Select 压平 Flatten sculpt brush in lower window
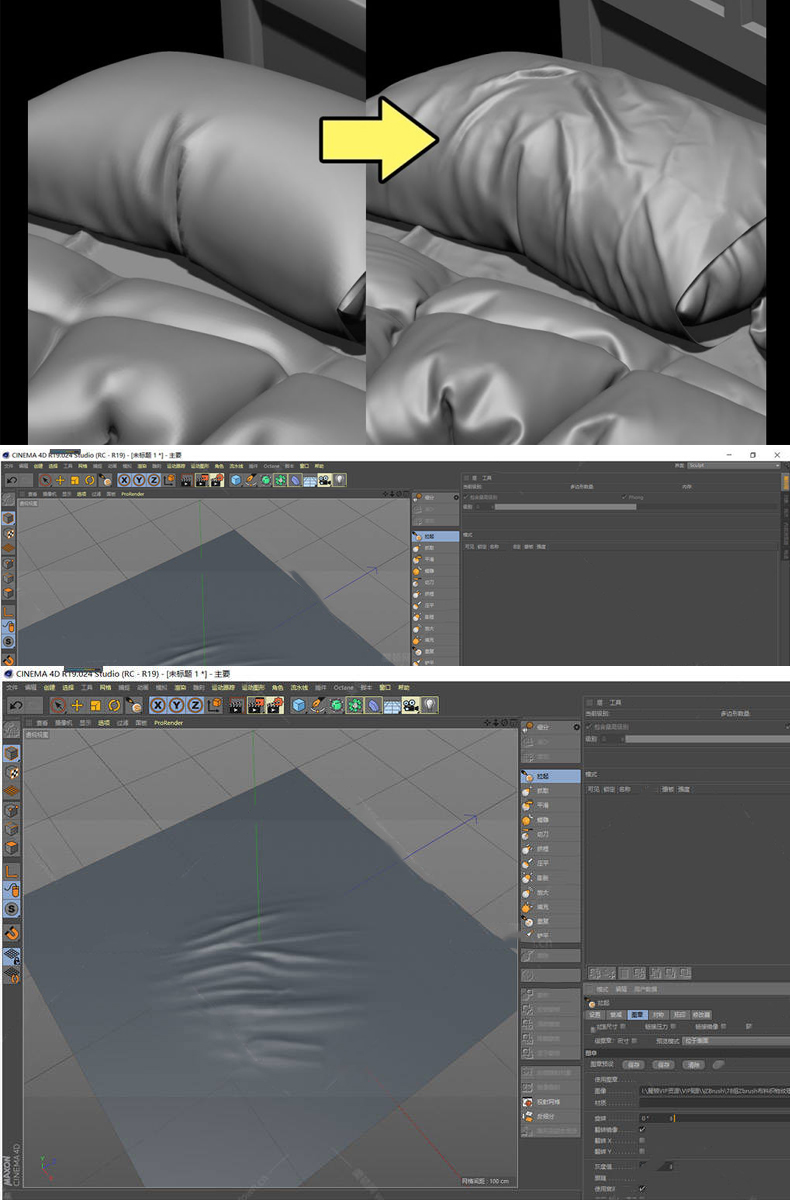The width and height of the screenshot is (790, 1200). point(550,863)
